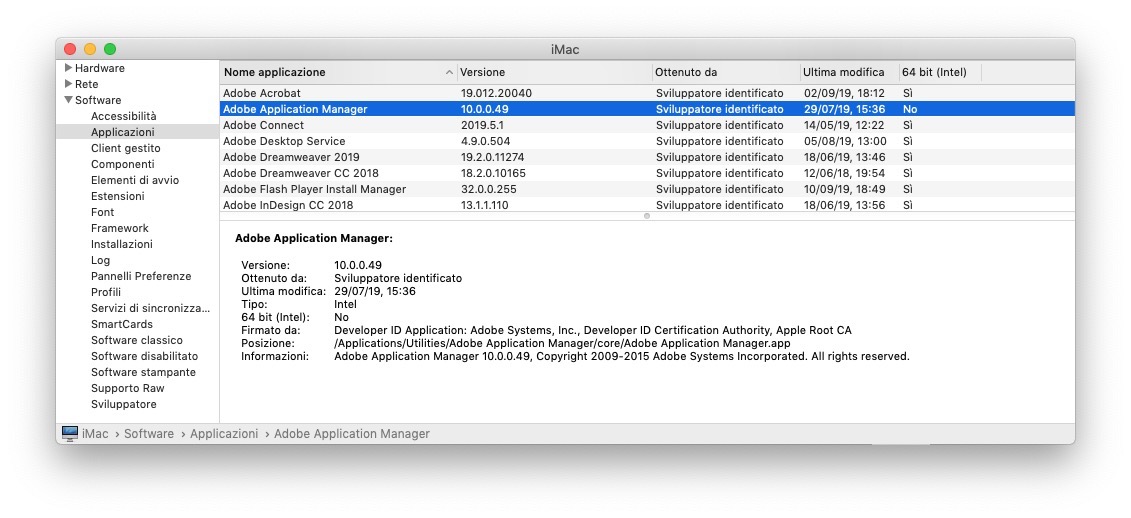Expand the Hardware section triangle
Viewport: 1131px width, 518px height.
(68, 68)
